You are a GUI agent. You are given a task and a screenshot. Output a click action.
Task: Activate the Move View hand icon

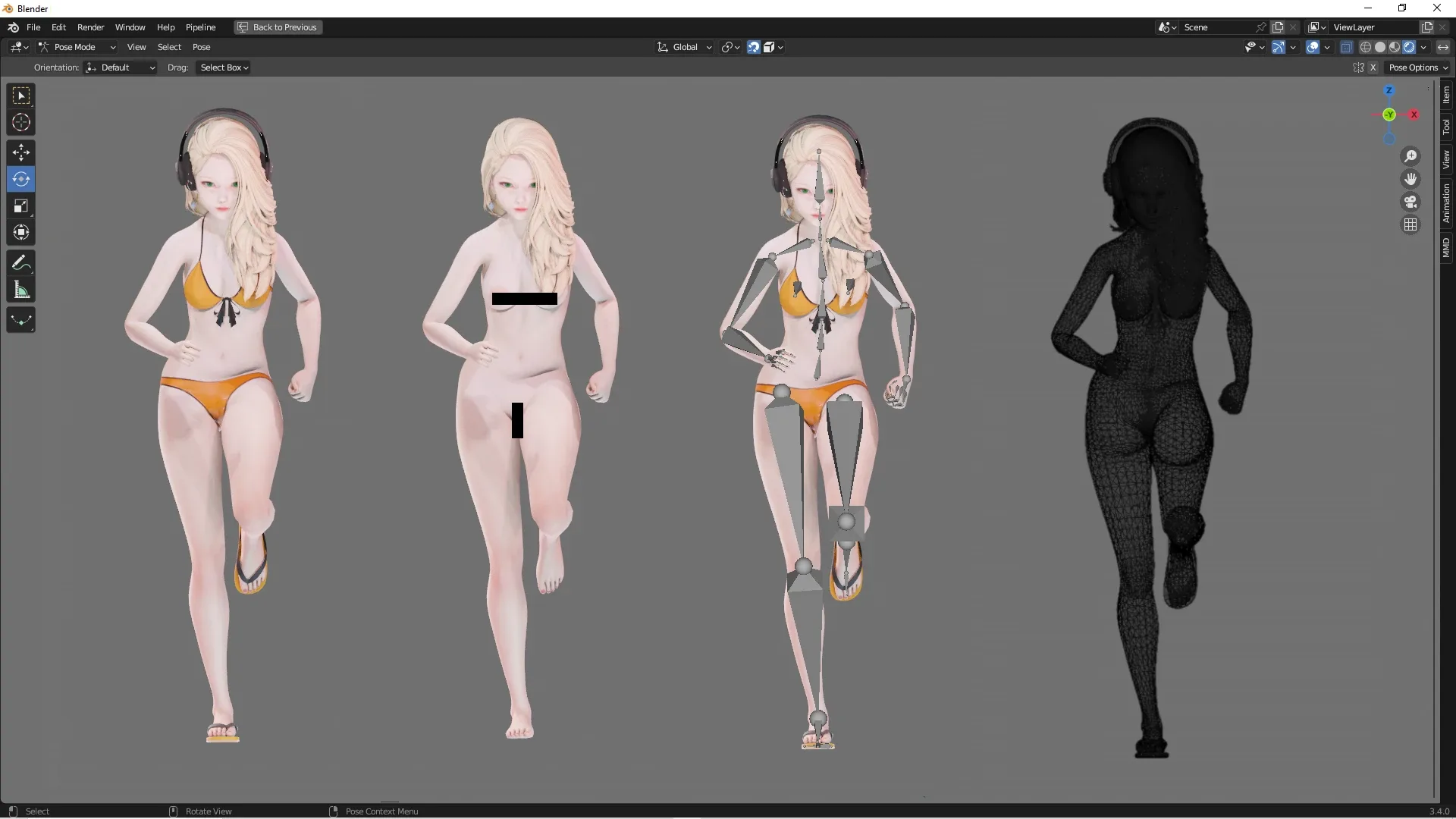[1410, 179]
